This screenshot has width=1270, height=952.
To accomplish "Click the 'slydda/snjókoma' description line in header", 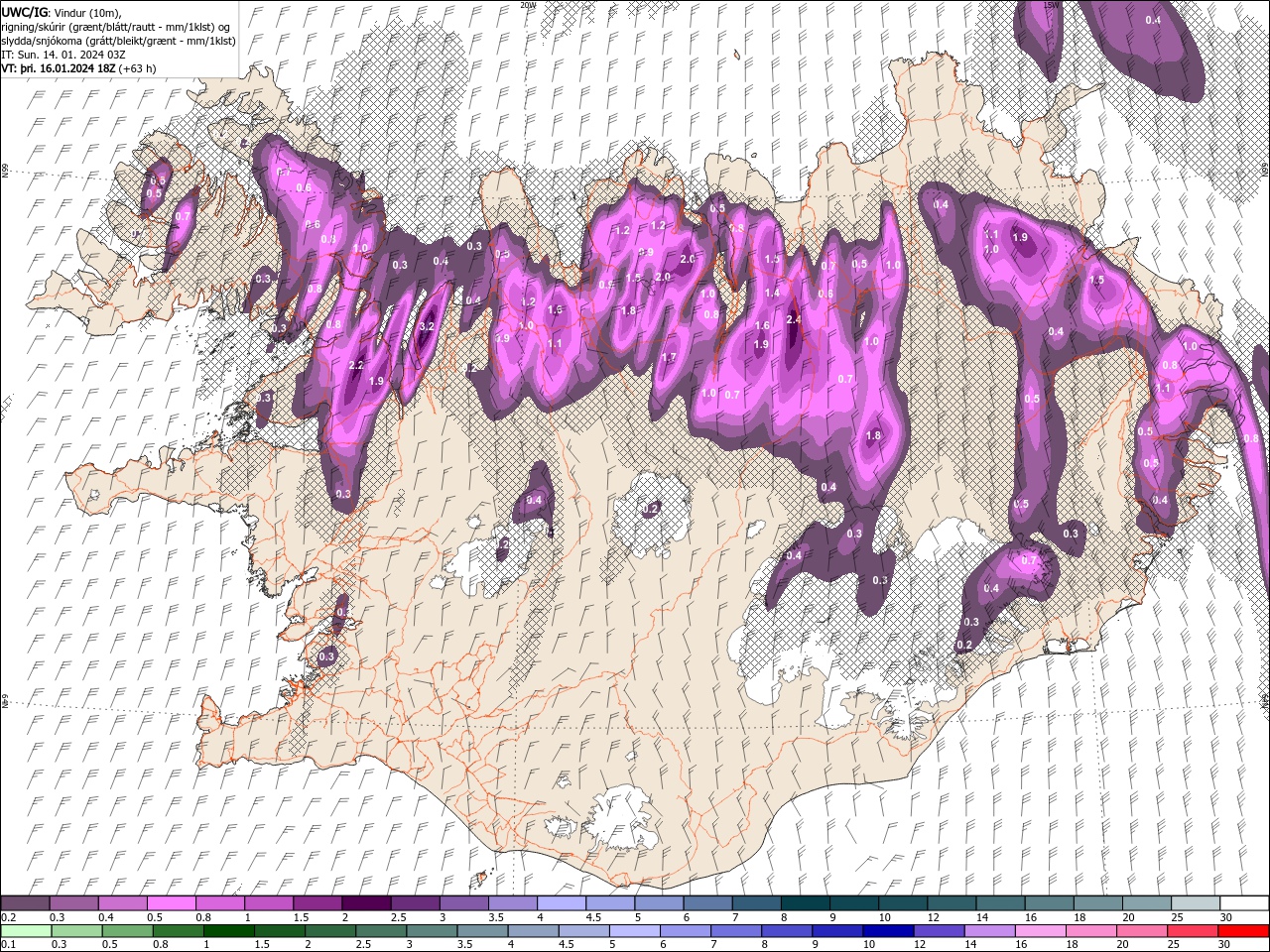I will pos(119,41).
